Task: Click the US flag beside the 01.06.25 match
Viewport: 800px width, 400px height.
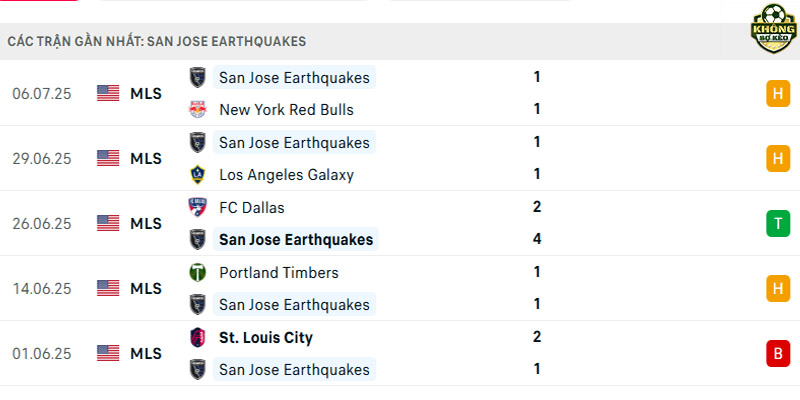Action: click(108, 353)
